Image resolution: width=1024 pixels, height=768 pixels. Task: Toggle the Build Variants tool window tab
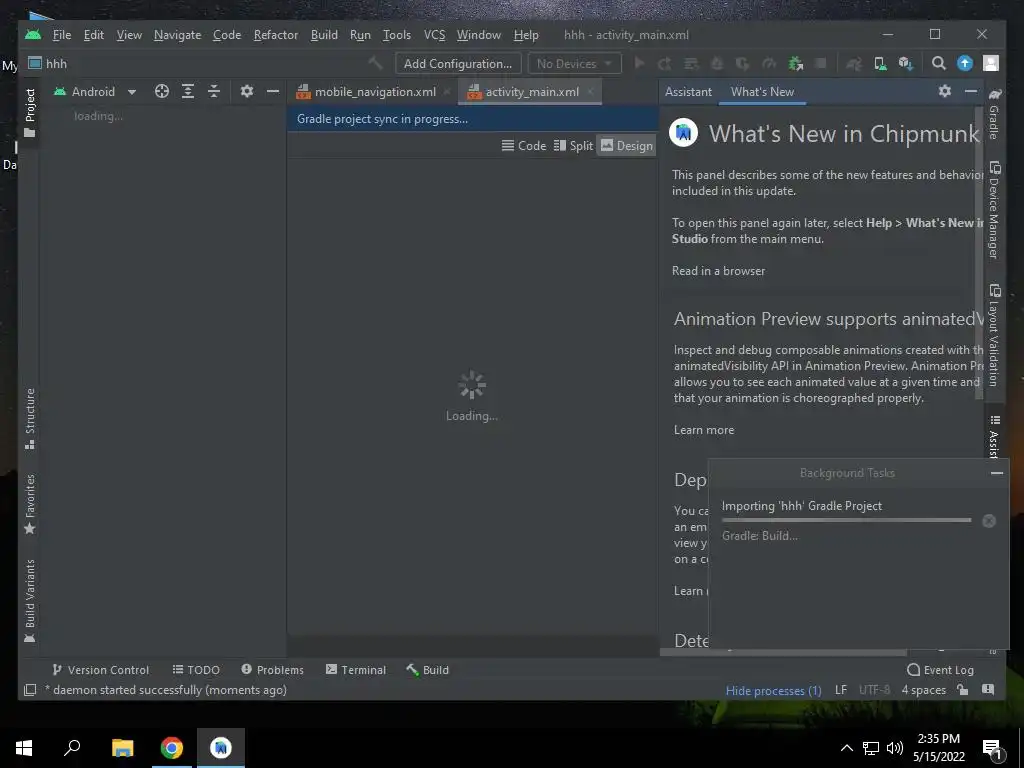[x=30, y=601]
